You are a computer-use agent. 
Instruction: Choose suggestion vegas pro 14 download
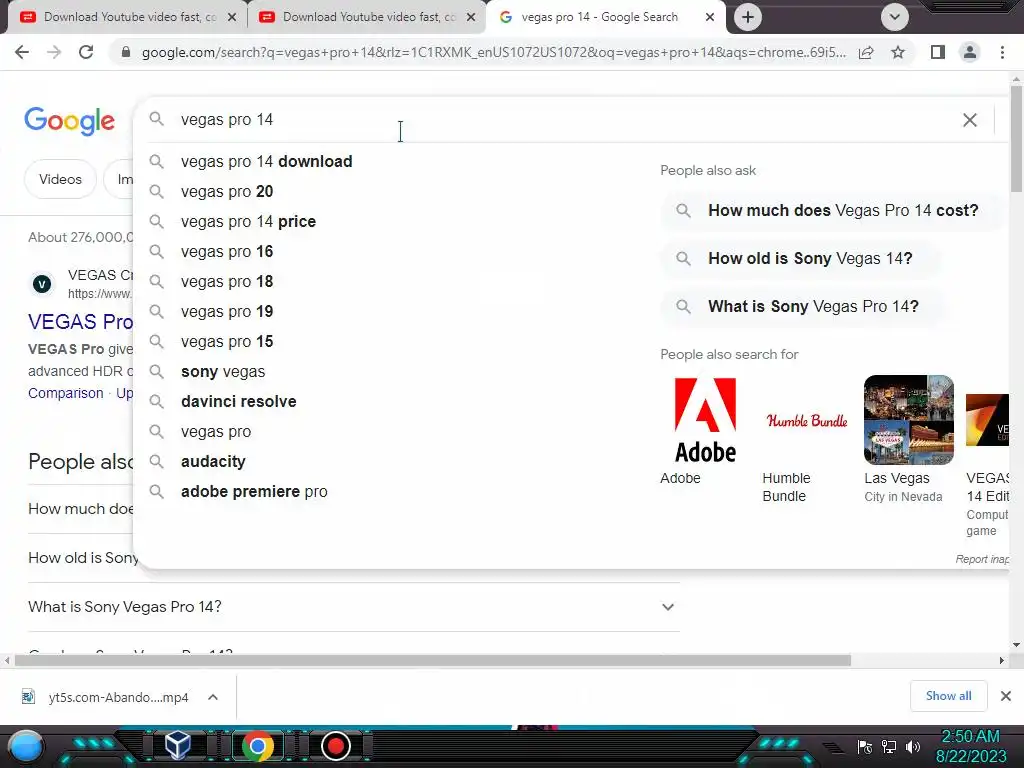[266, 161]
